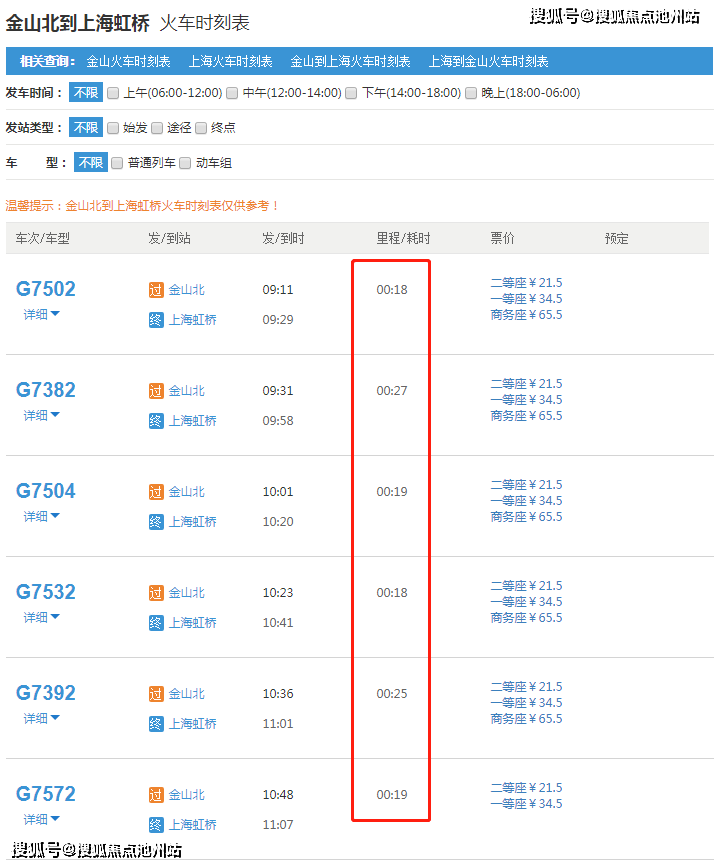Click the 过 icon in G7532 row
714x867 pixels.
click(x=156, y=593)
